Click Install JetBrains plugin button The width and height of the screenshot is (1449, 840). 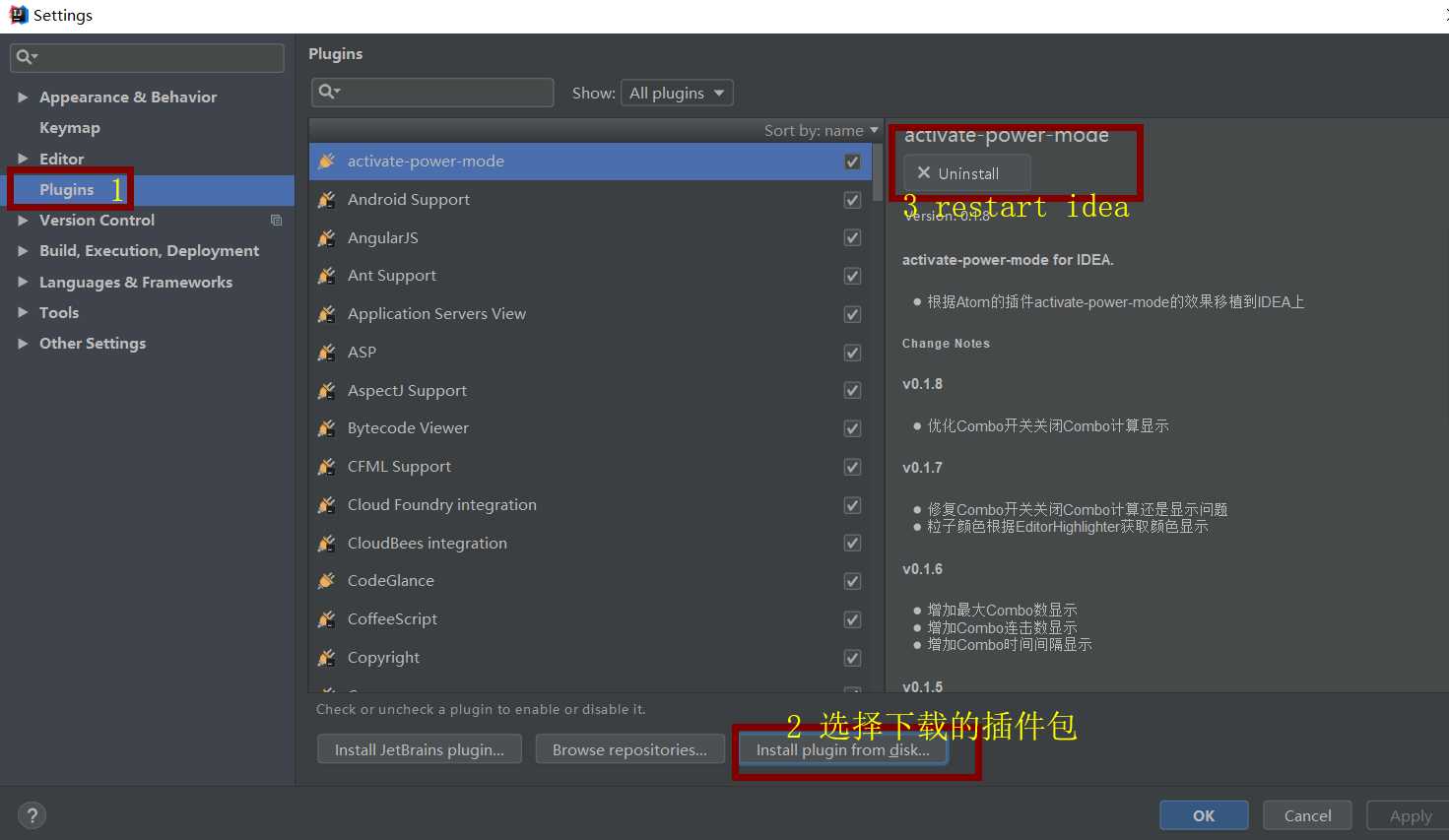pos(420,749)
